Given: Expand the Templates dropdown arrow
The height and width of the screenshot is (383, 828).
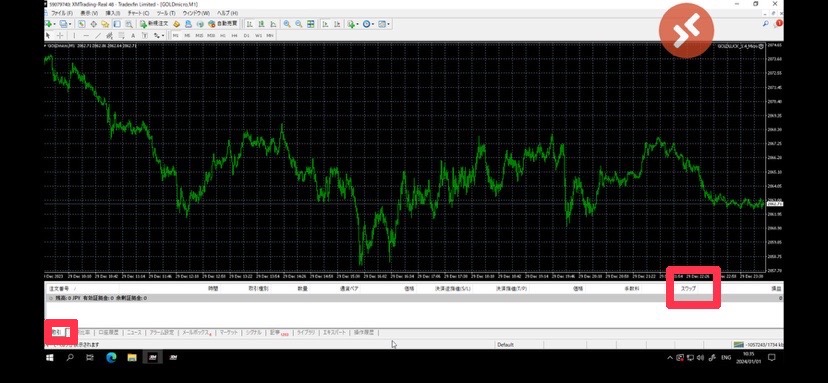Looking at the screenshot, I should 389,24.
